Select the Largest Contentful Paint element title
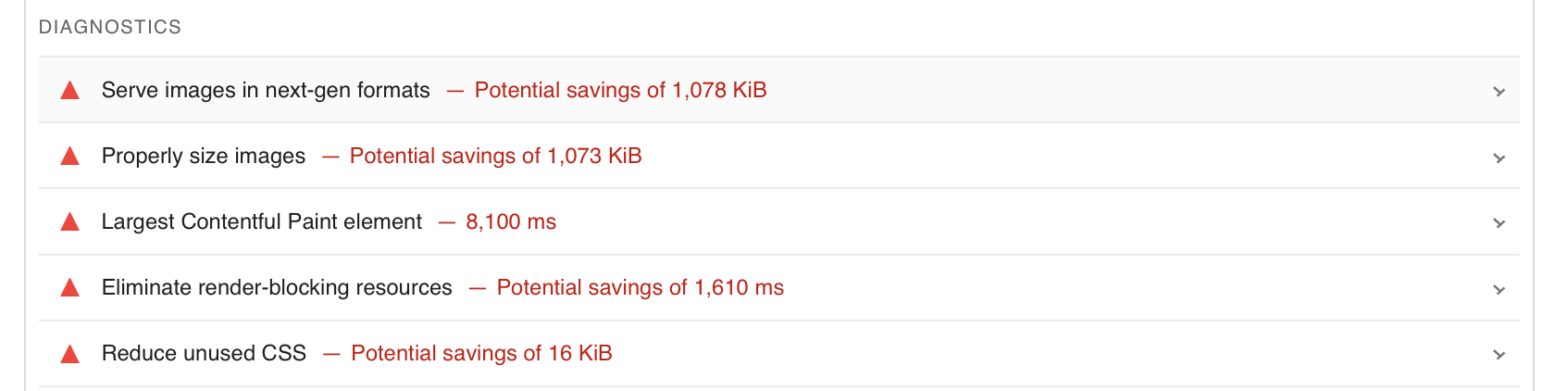The width and height of the screenshot is (1568, 391). (262, 221)
